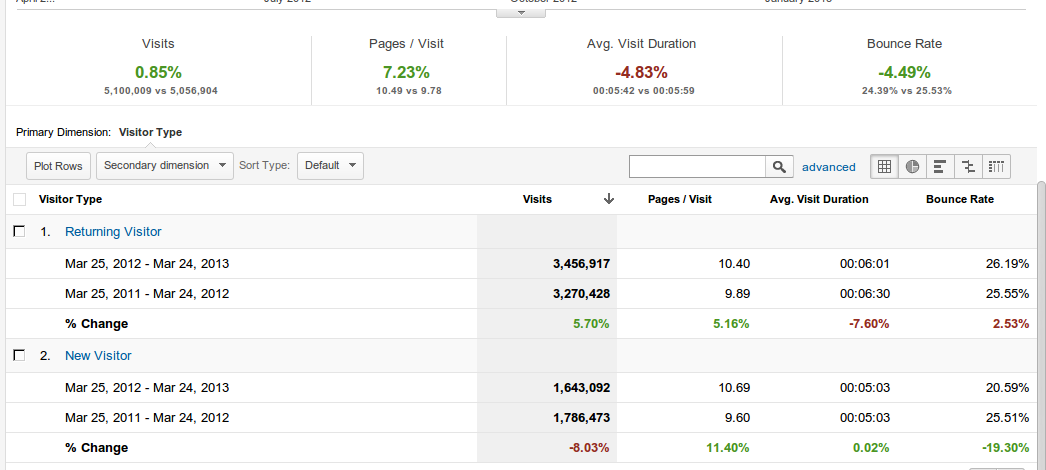Click the table search input field
Screen dimensions: 1046x470
point(697,167)
